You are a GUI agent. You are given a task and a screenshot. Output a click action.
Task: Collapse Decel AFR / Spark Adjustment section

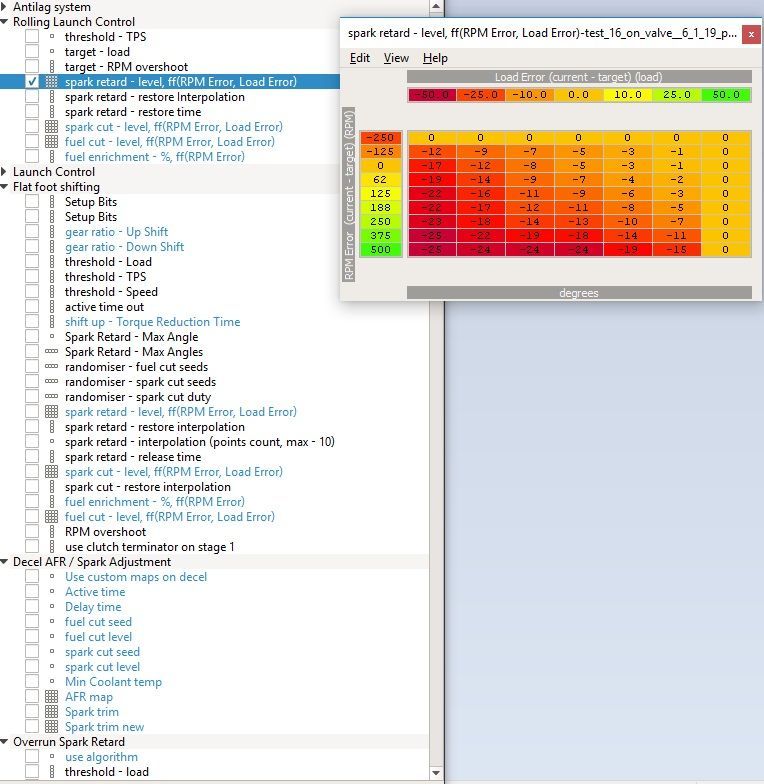(x=6, y=562)
